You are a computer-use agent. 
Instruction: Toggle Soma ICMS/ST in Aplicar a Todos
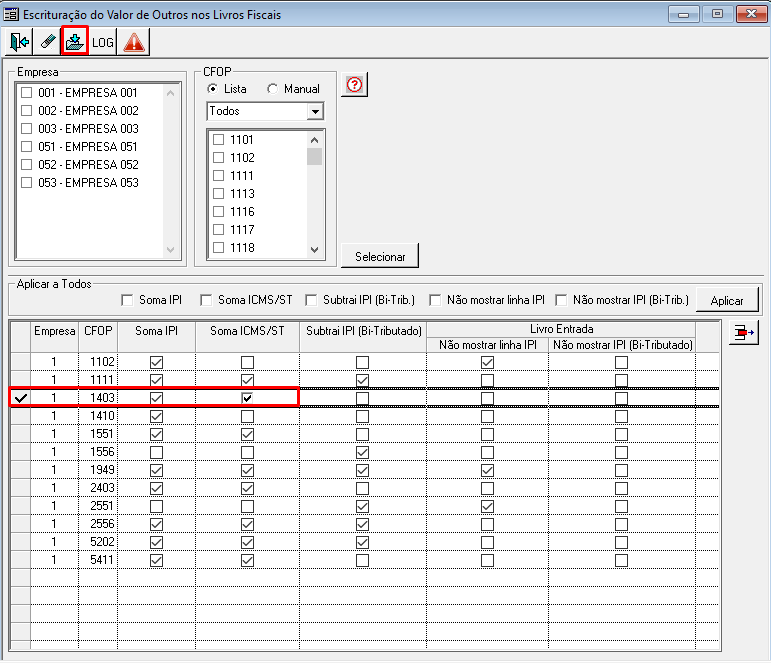206,300
